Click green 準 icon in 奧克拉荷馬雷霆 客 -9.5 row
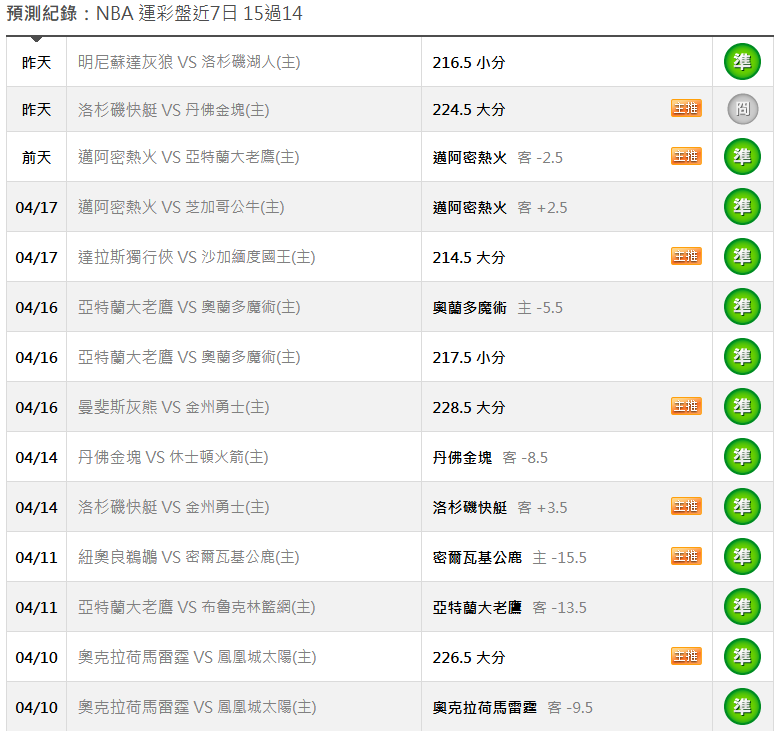Viewport: 774px width, 731px height. 742,707
